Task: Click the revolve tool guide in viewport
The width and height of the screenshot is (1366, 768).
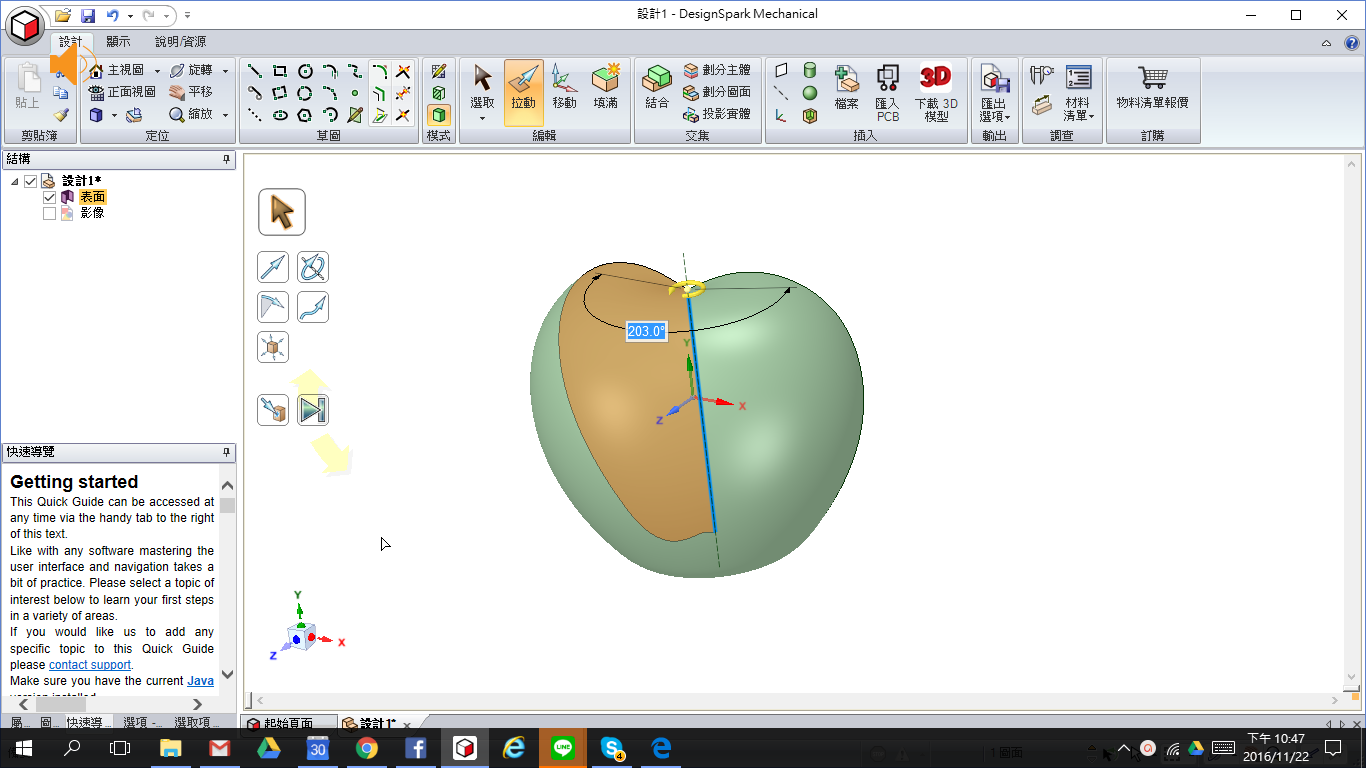Action: click(x=313, y=267)
